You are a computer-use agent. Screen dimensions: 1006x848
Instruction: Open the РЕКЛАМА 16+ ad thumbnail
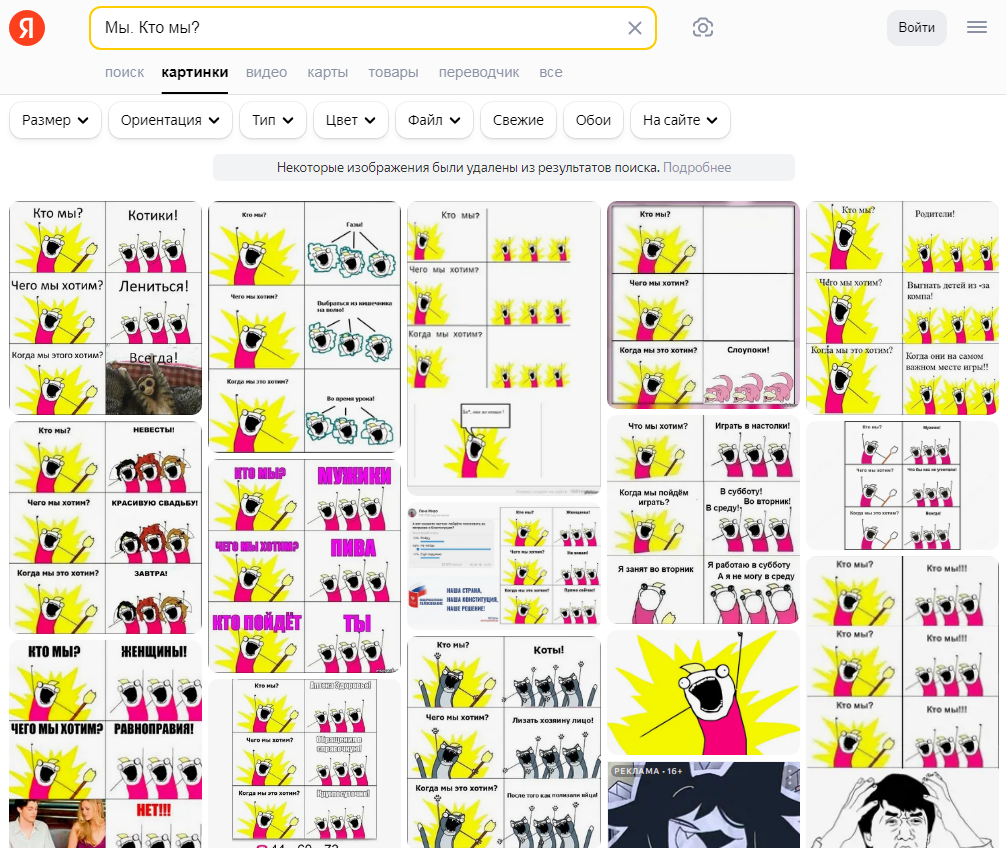pos(703,805)
